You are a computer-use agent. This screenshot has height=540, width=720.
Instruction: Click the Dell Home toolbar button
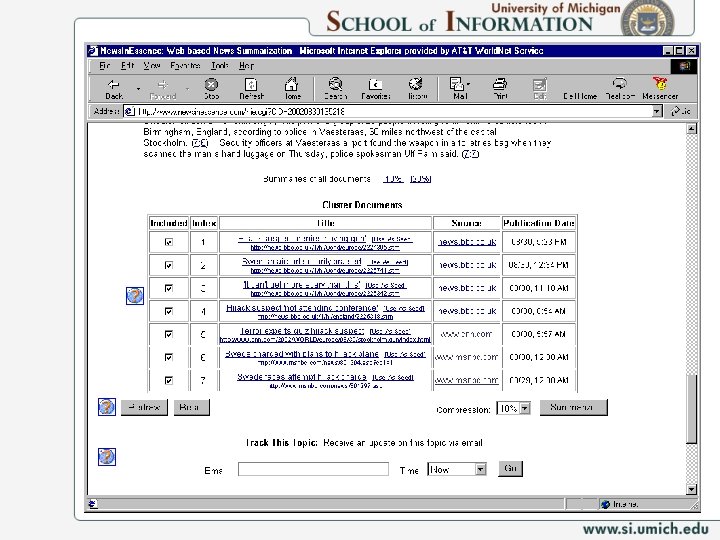579,96
